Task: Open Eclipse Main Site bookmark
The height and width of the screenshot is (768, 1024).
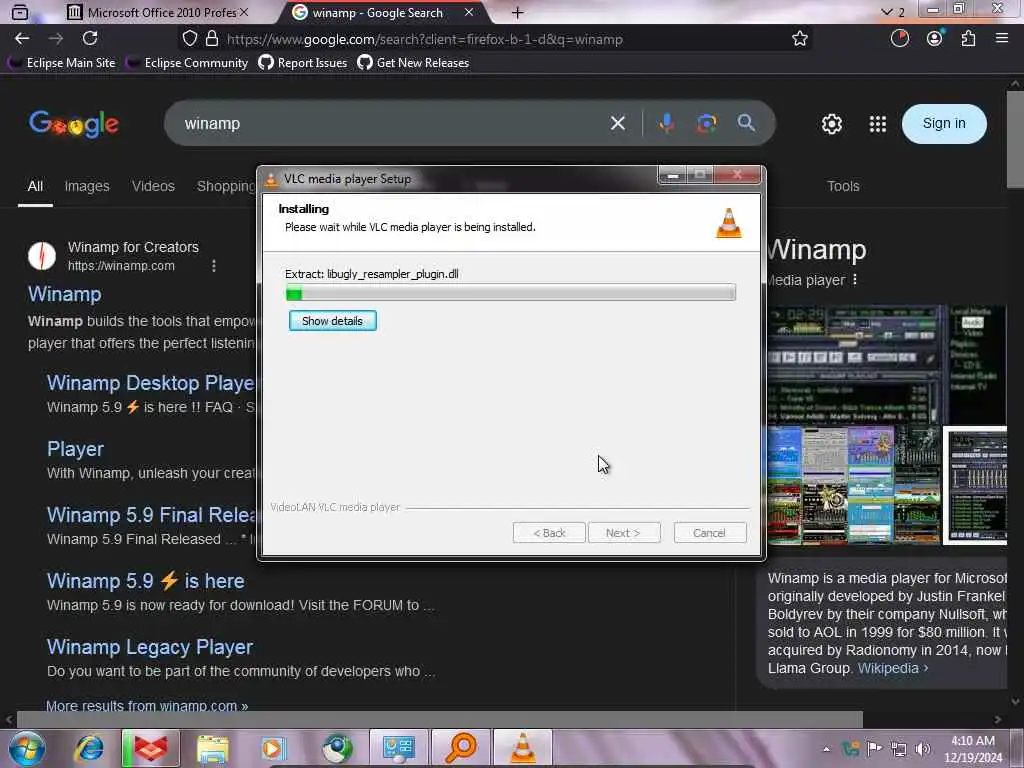Action: 62,63
